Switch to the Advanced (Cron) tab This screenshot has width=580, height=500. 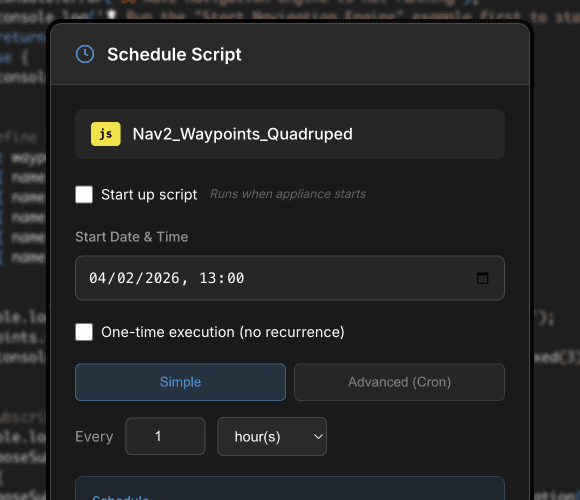click(399, 382)
